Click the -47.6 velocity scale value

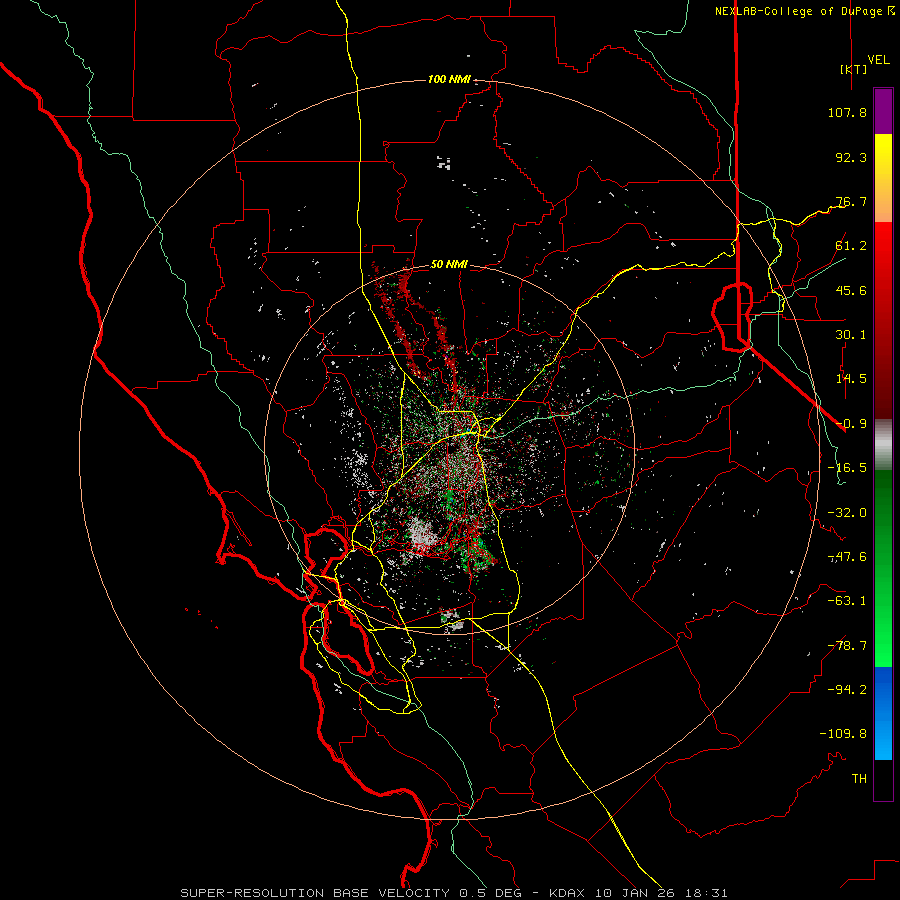tap(847, 557)
